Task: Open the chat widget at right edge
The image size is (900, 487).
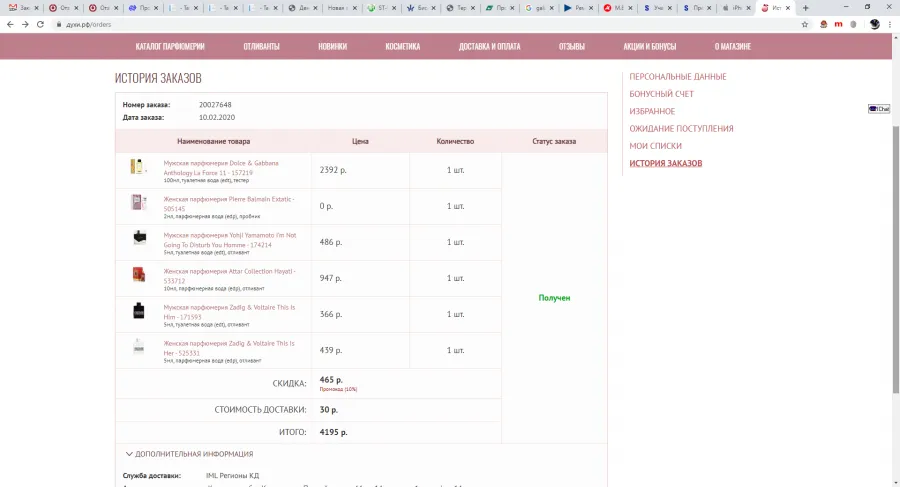Action: pos(879,109)
